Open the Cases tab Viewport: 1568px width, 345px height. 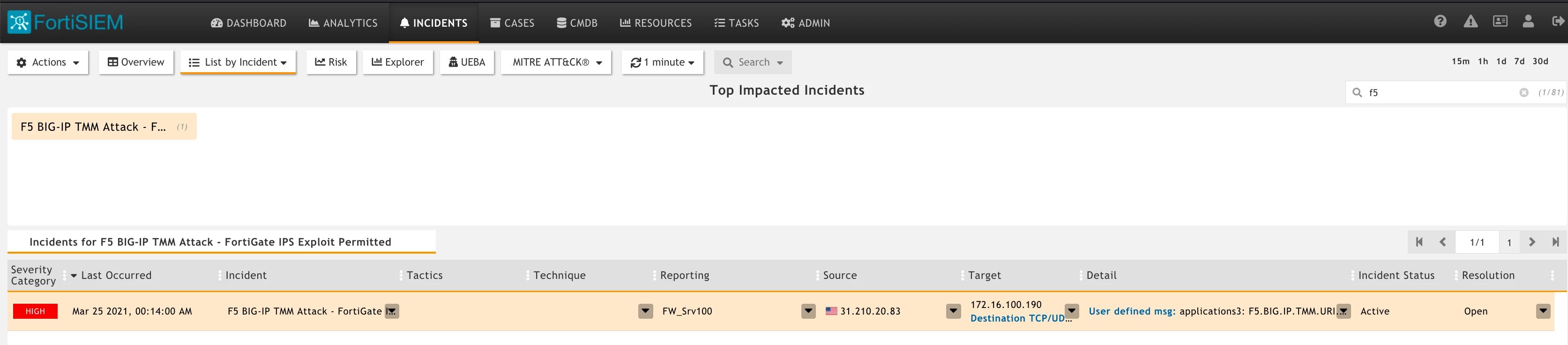513,23
